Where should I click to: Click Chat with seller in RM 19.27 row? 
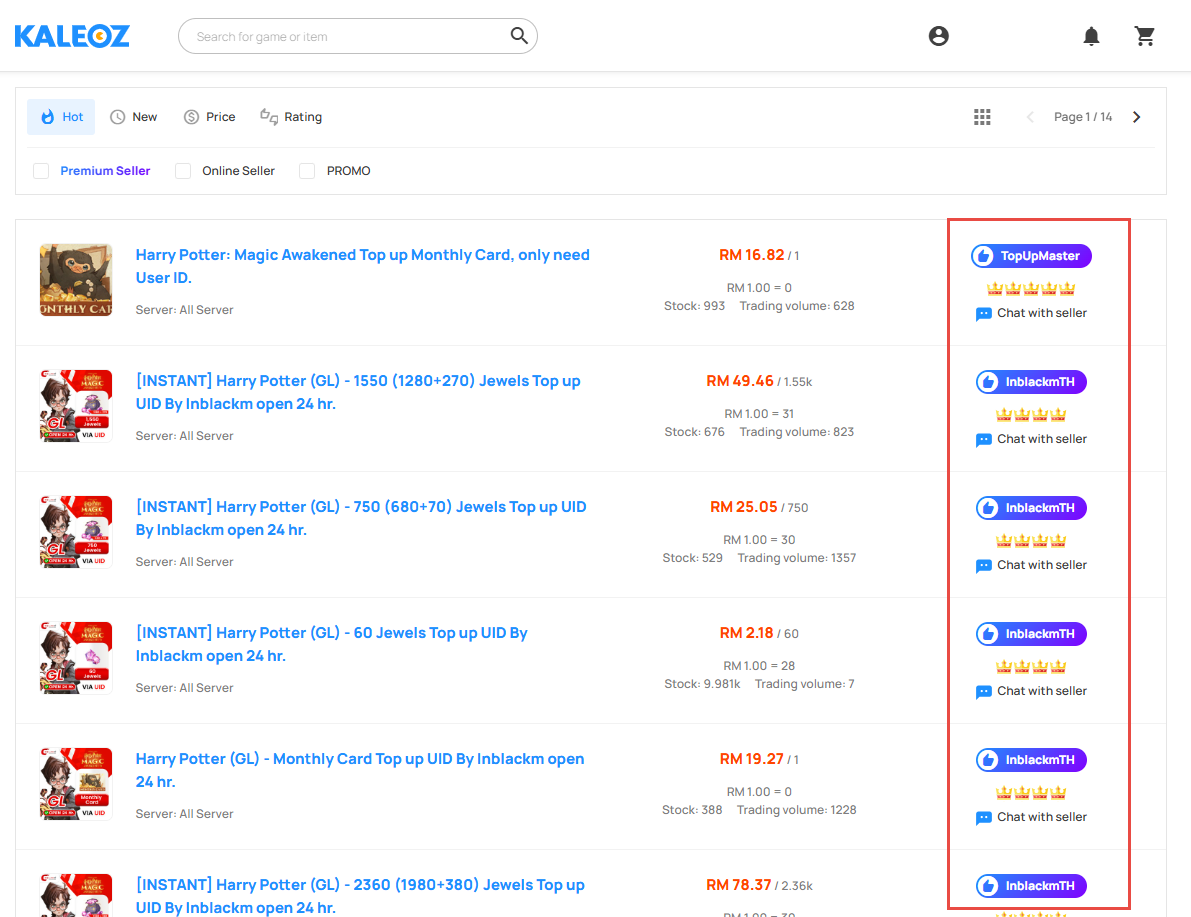[x=1041, y=817]
